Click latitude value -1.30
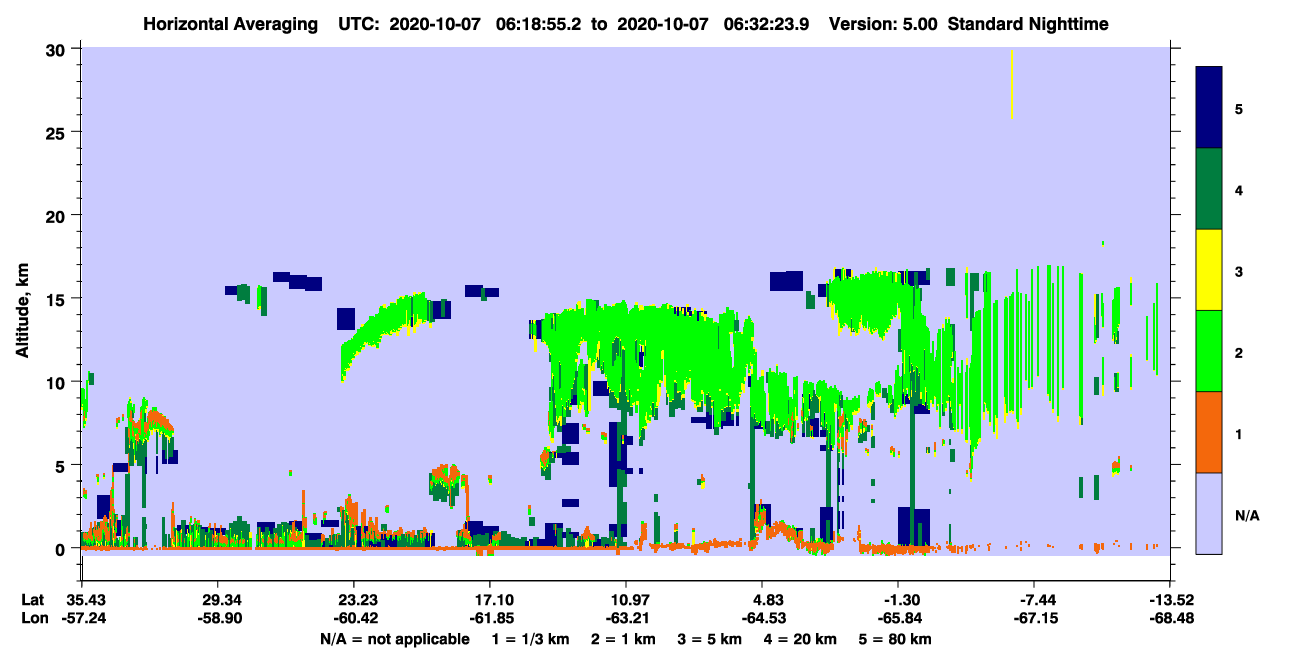 [x=898, y=599]
